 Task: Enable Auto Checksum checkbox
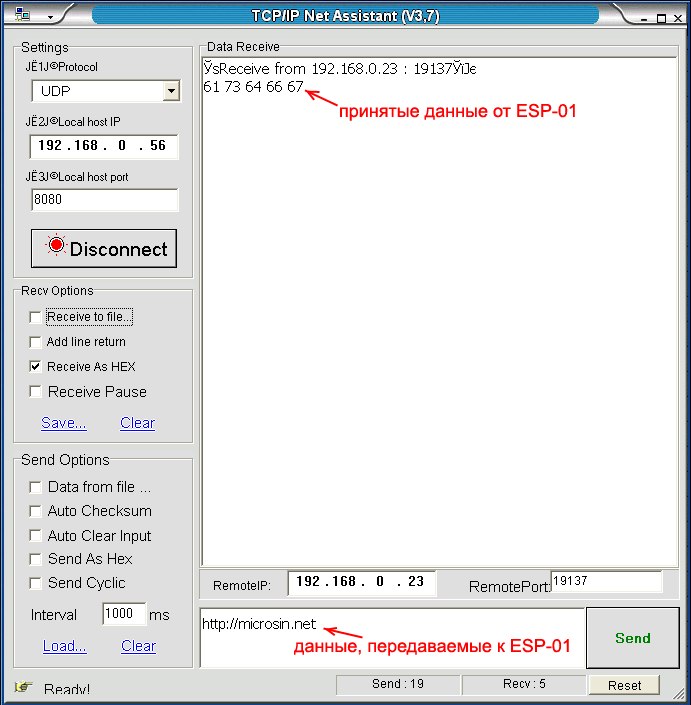tap(35, 511)
